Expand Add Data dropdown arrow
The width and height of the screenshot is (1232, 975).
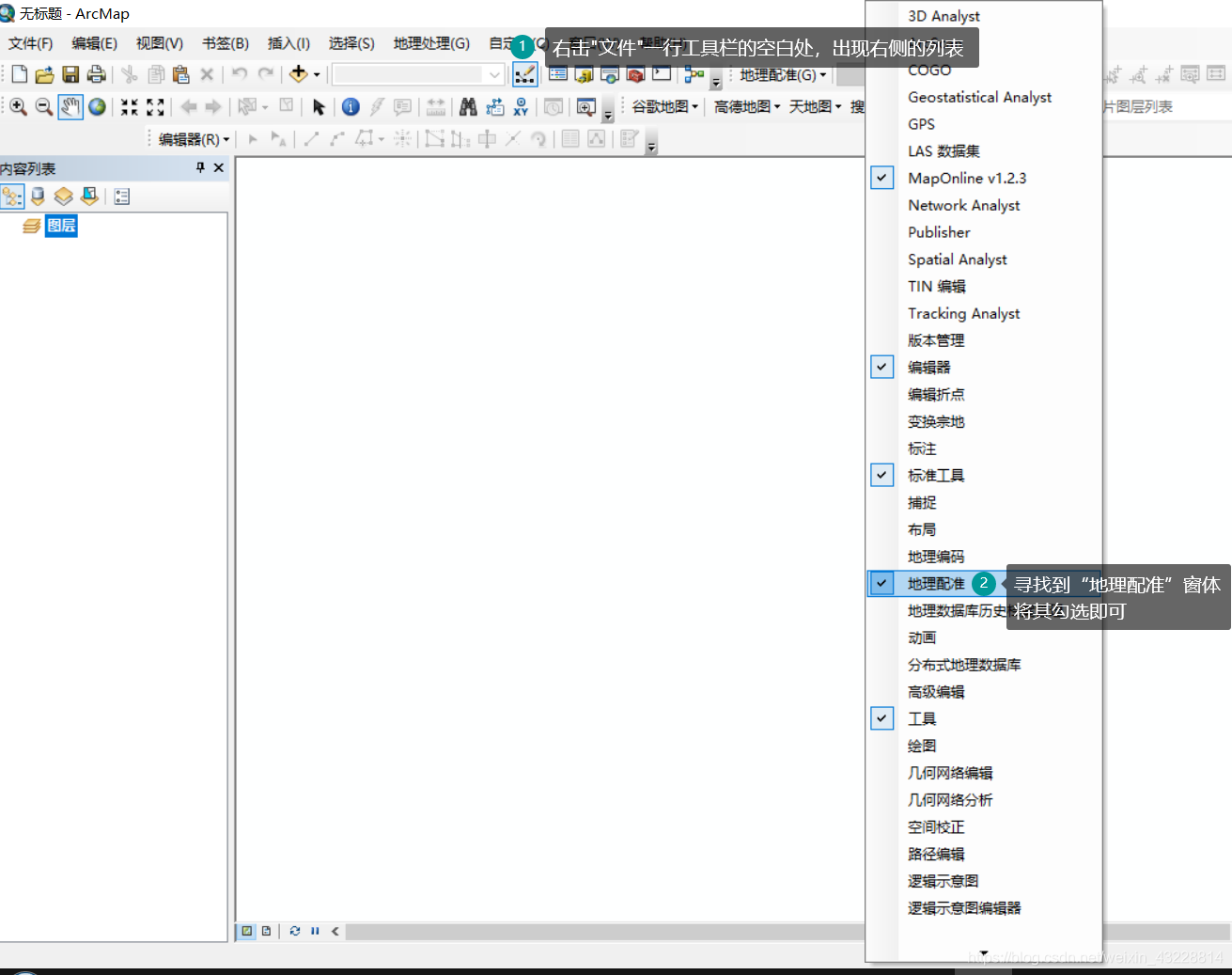tap(317, 74)
